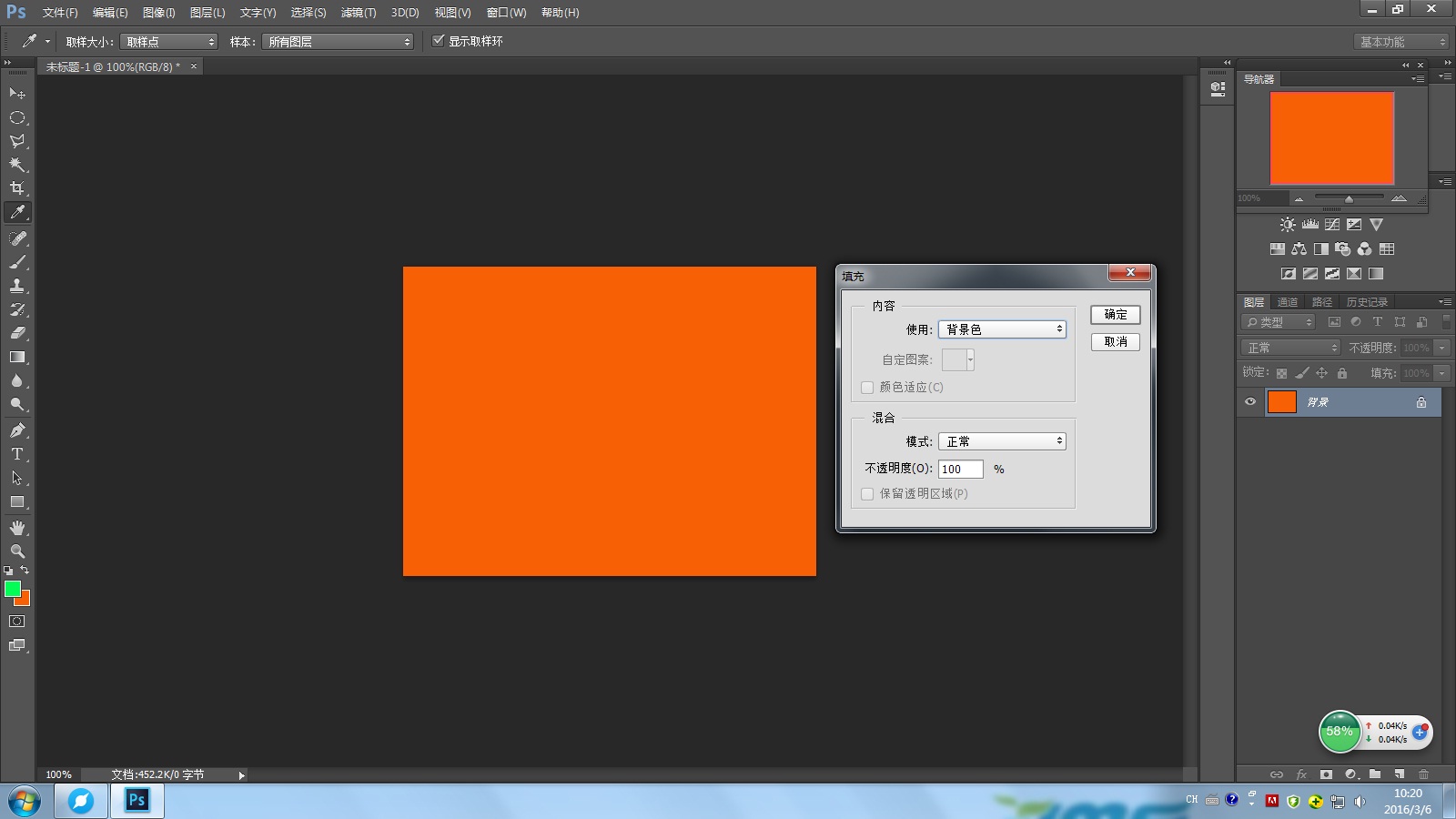Select the History Brush tool
The image size is (1456, 819).
pos(17,309)
